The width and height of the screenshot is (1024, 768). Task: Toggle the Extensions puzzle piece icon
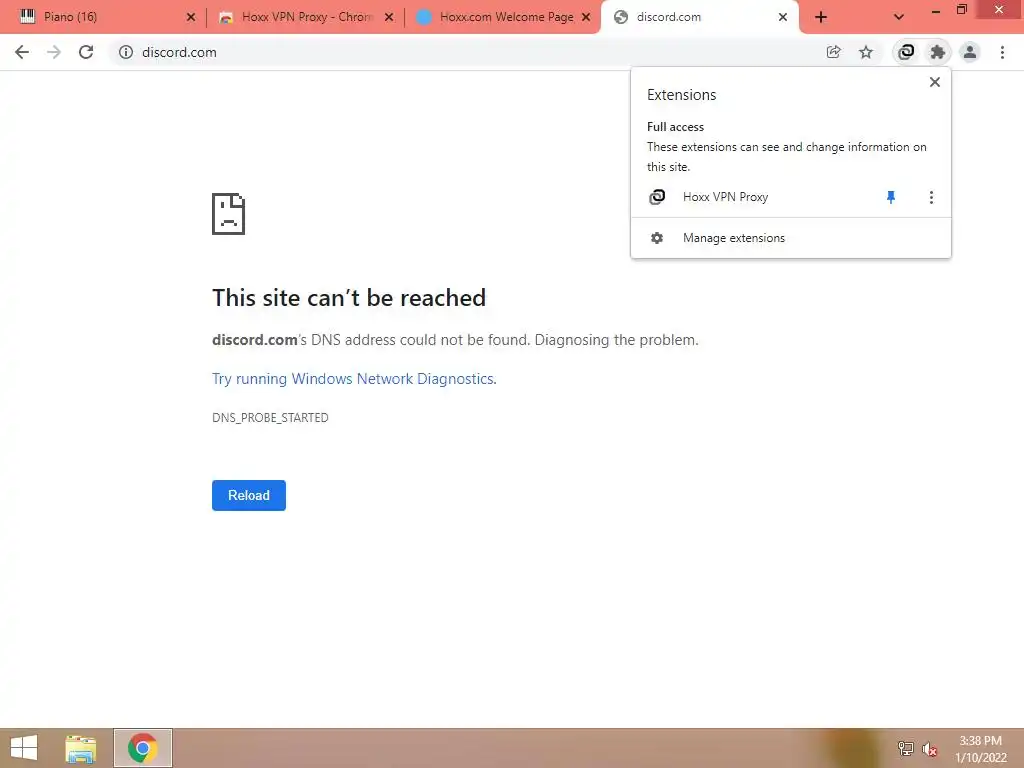938,52
